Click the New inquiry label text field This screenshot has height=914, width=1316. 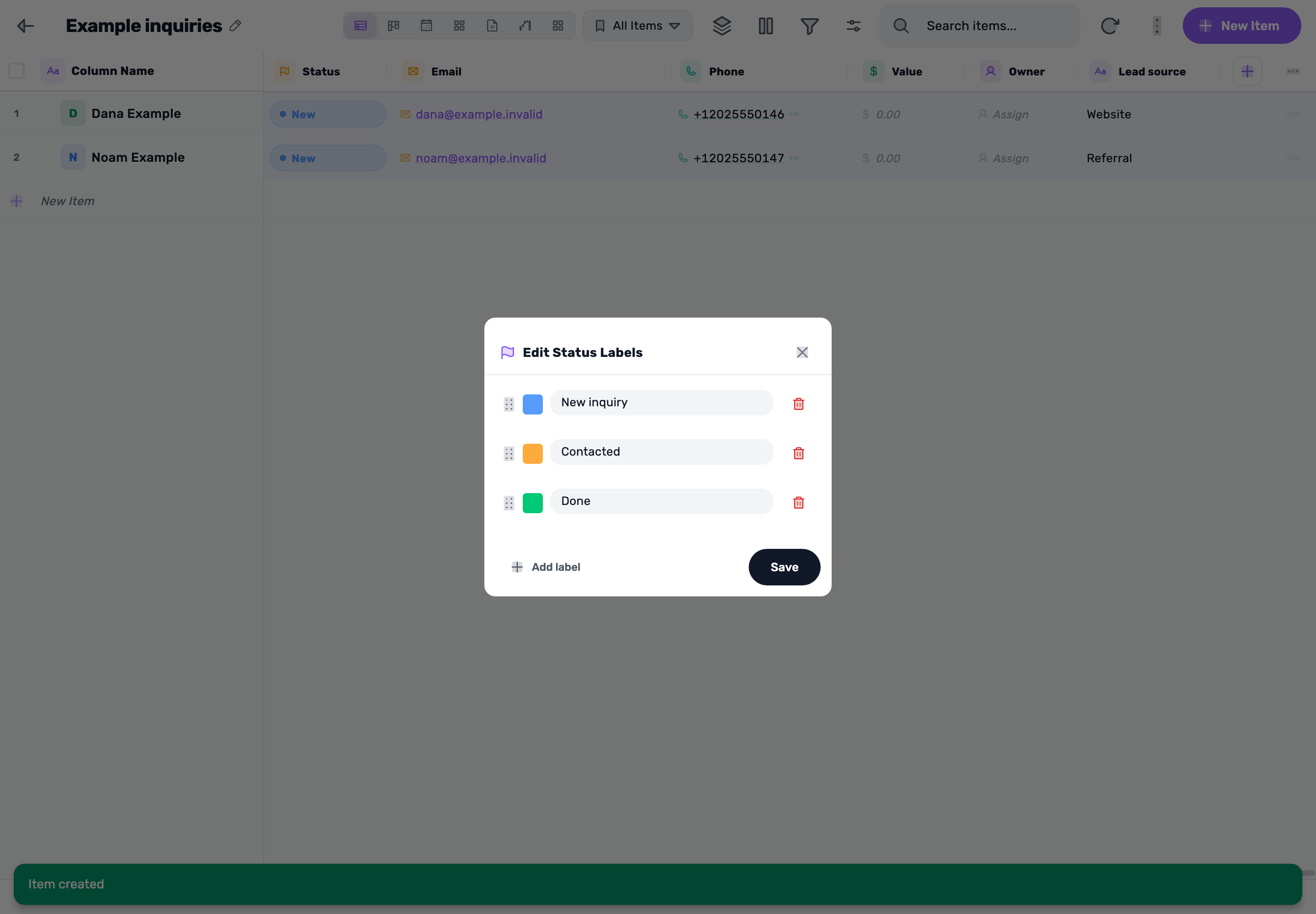662,403
